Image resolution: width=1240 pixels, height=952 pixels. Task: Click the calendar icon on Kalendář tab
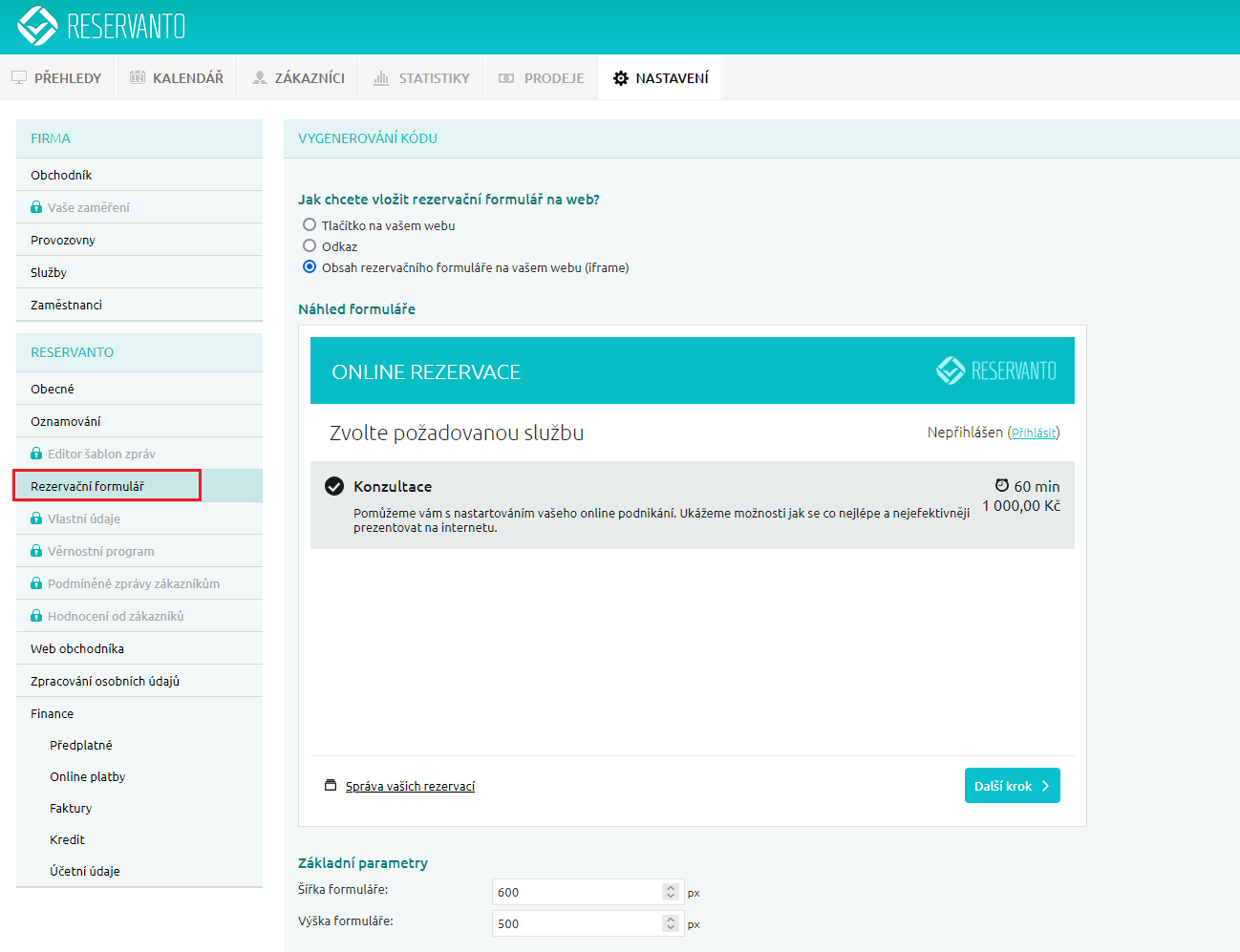(138, 78)
